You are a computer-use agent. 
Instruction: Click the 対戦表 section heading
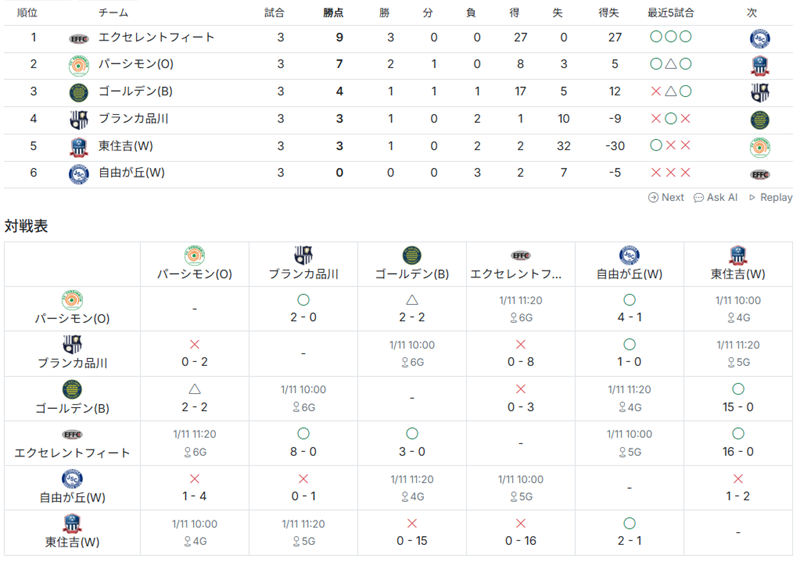point(26,226)
